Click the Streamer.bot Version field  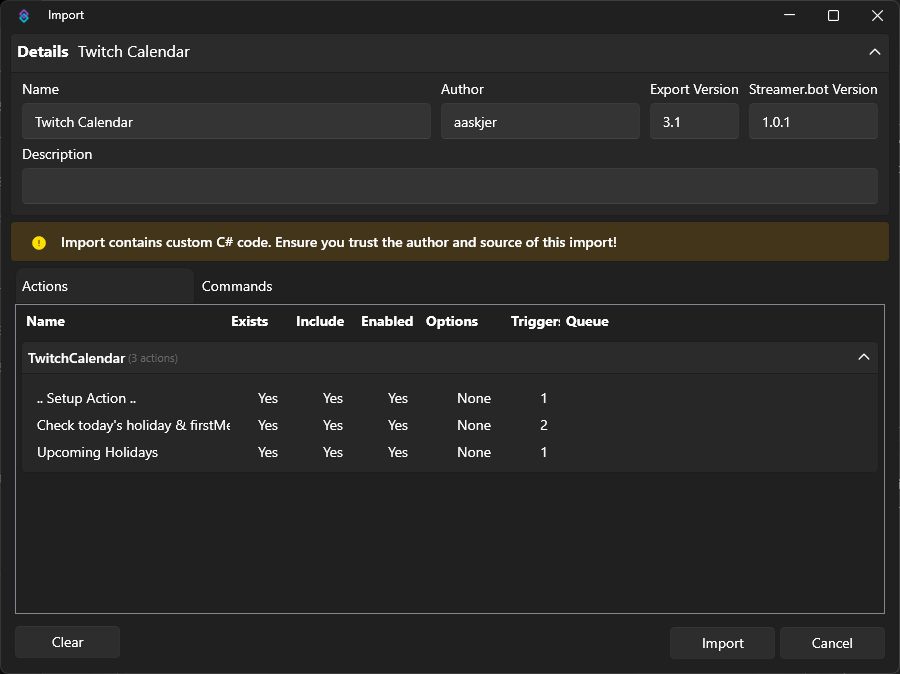click(x=812, y=122)
